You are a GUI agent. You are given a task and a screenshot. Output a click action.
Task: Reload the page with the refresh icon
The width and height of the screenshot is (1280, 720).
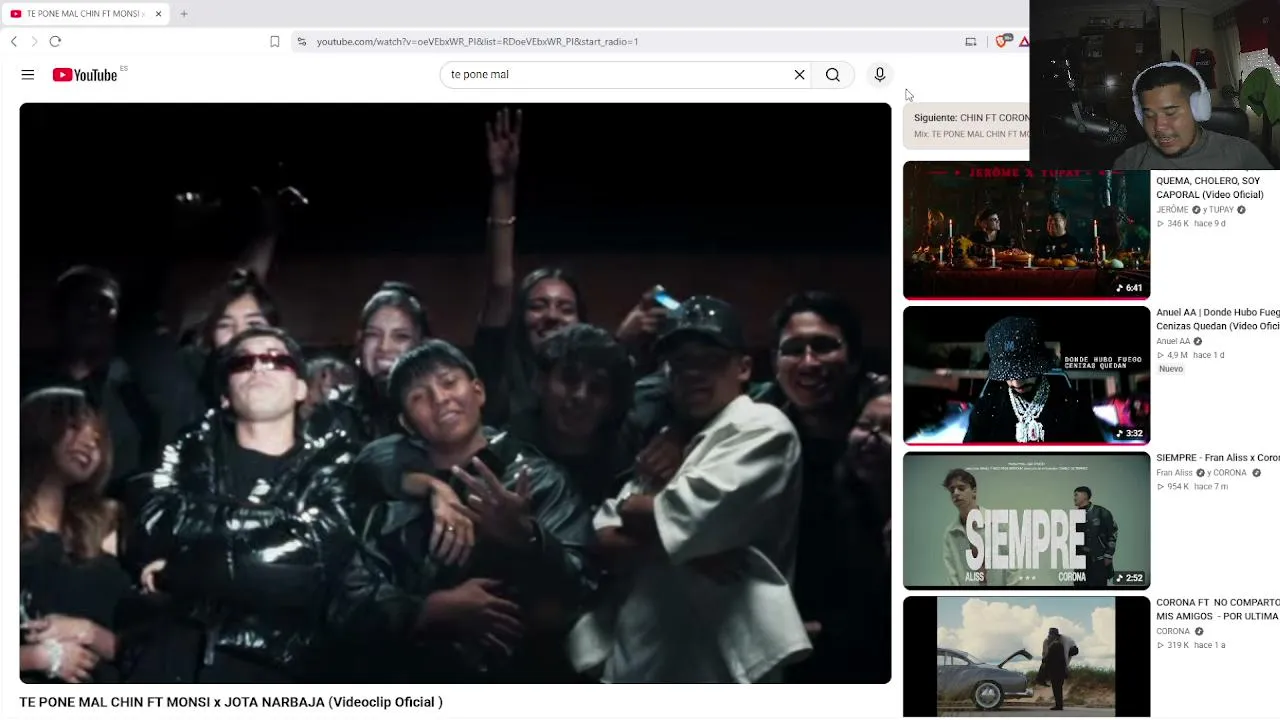[x=55, y=41]
